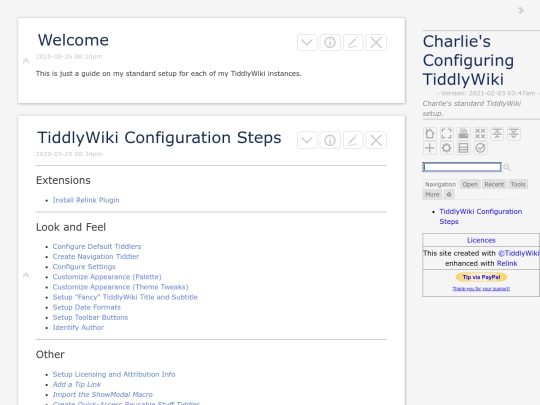This screenshot has width=540, height=405.
Task: Click the print page icon
Action: pos(463,134)
